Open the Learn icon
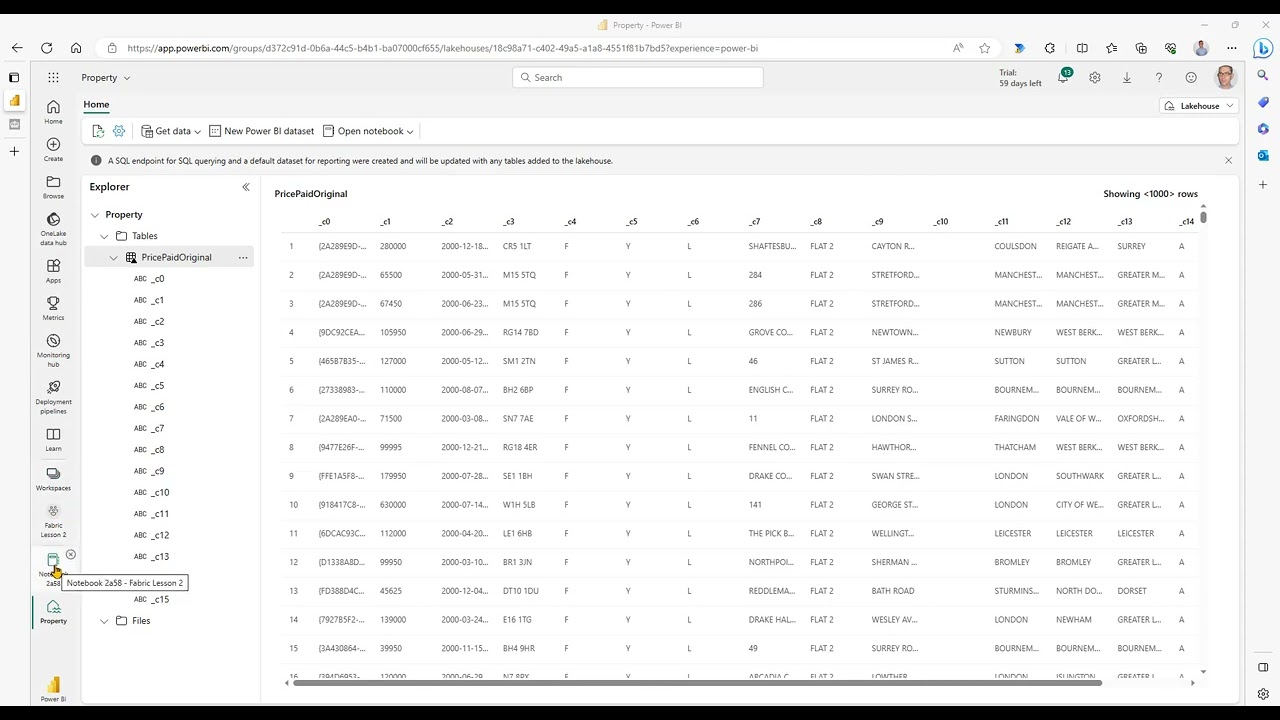The image size is (1280, 720). coord(53,440)
